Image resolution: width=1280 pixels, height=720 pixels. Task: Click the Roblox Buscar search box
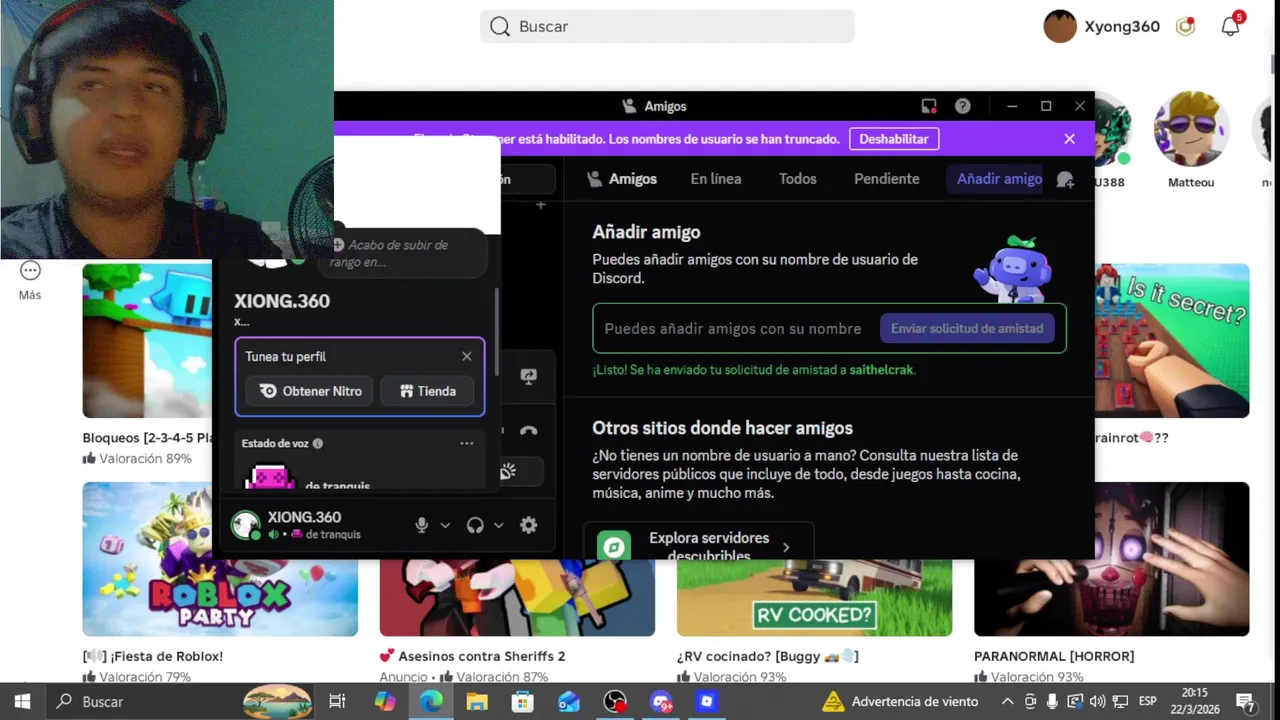click(667, 26)
